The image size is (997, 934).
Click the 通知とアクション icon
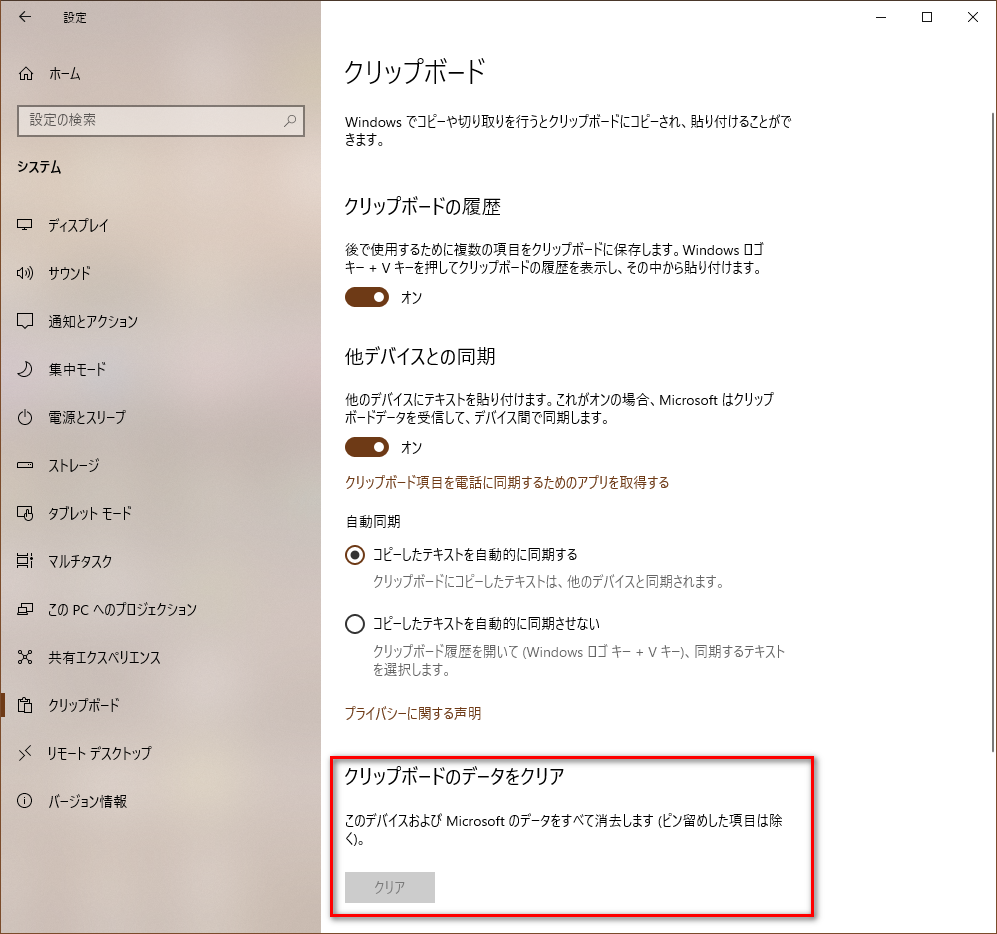[x=26, y=321]
